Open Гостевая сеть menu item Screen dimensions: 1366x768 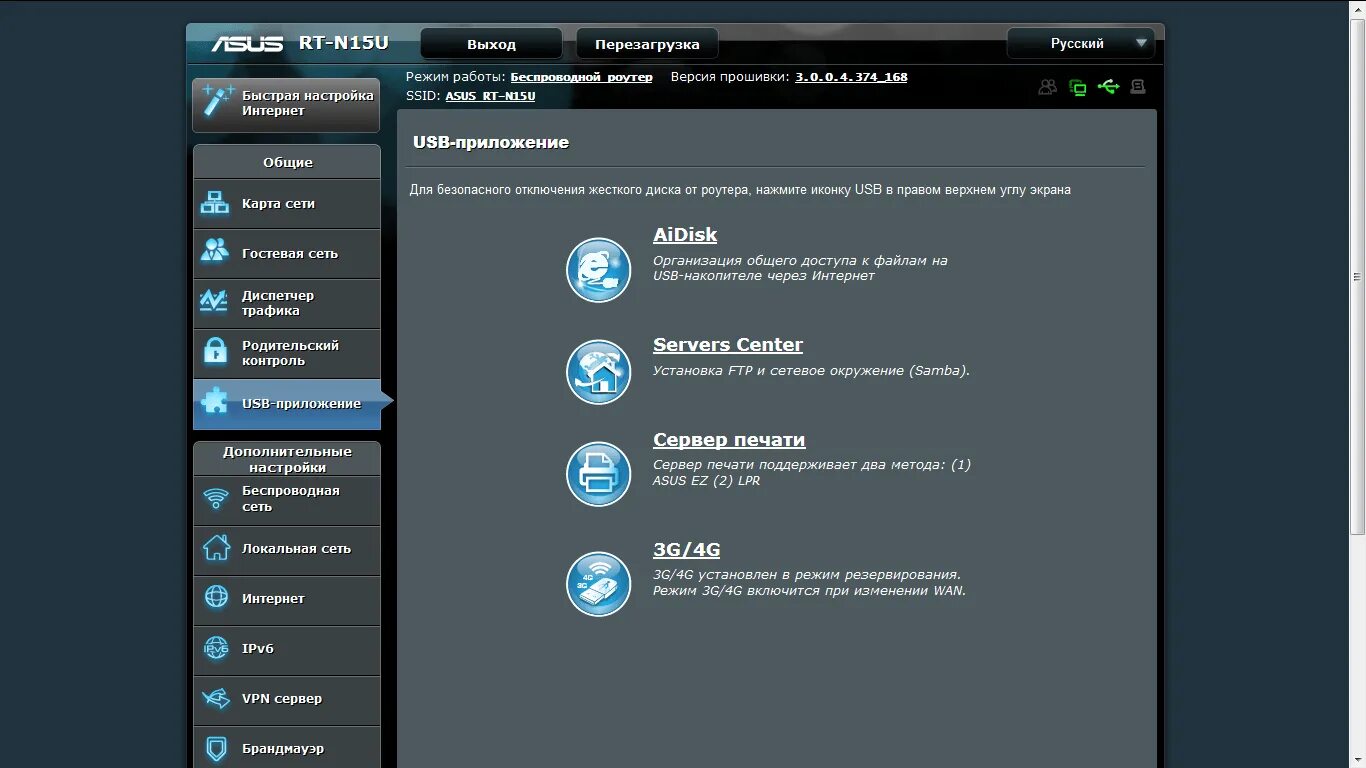[287, 254]
